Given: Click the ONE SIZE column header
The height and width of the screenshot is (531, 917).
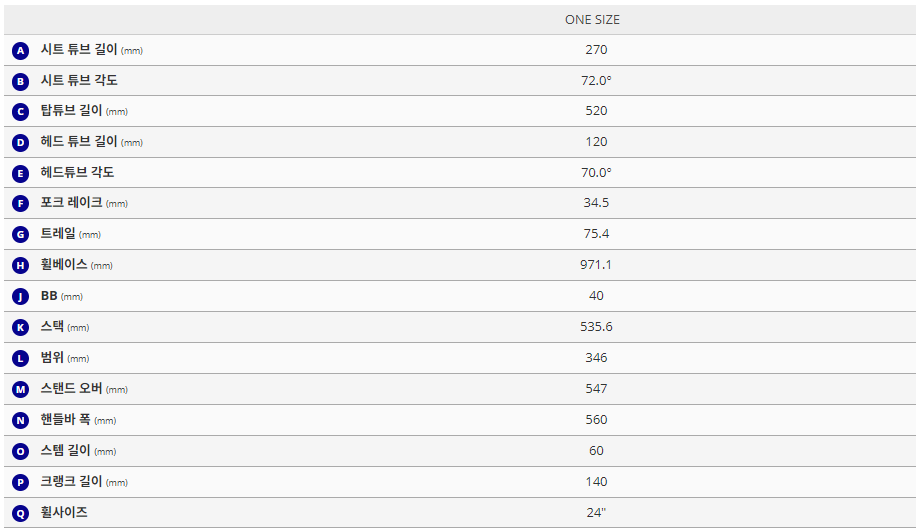Looking at the screenshot, I should tap(592, 20).
